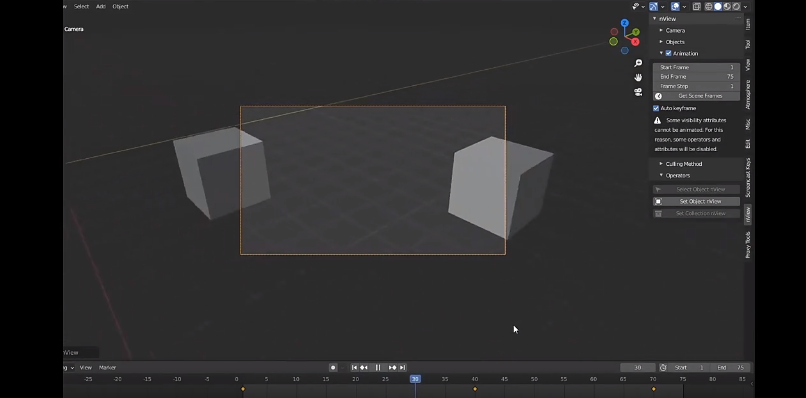The width and height of the screenshot is (806, 398).
Task: Switch to wireframe viewport shading
Action: click(x=708, y=7)
